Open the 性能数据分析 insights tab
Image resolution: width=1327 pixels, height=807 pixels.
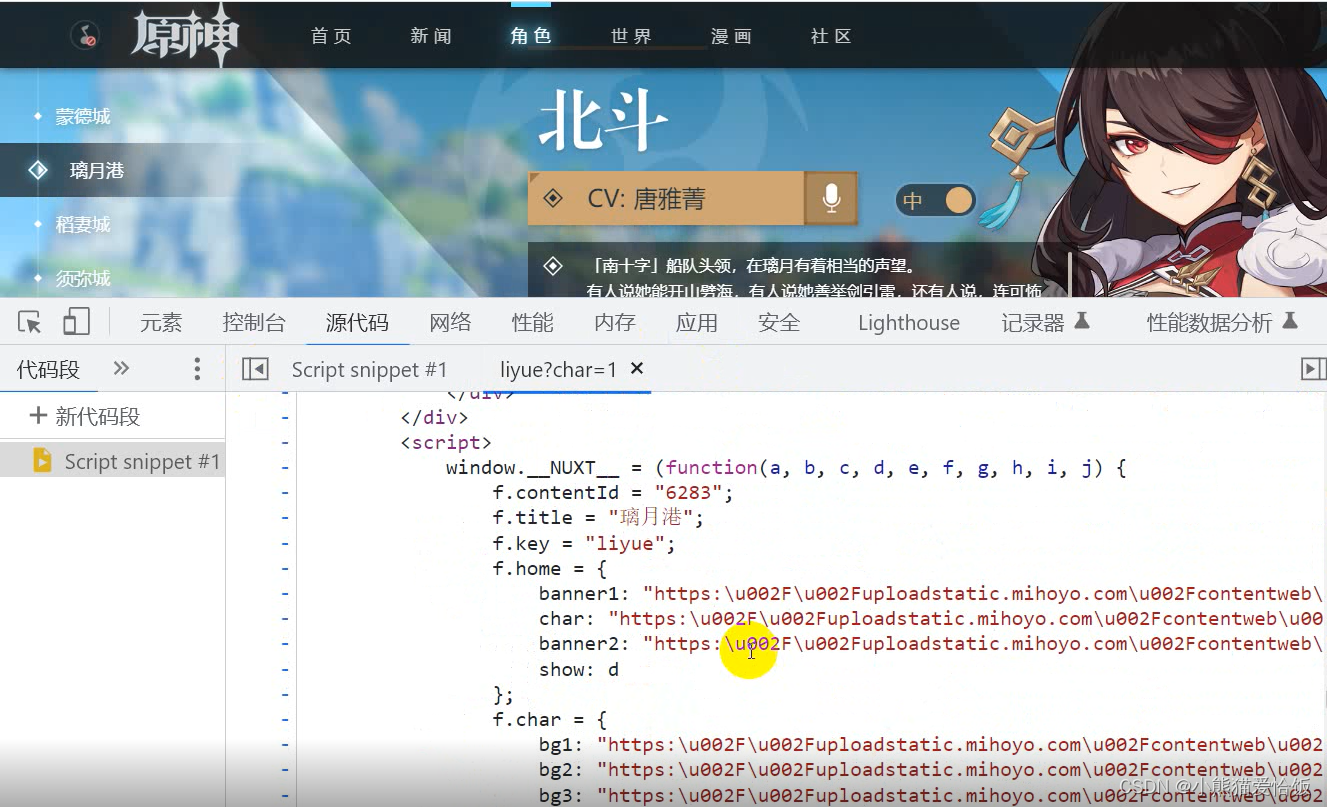pos(1222,322)
